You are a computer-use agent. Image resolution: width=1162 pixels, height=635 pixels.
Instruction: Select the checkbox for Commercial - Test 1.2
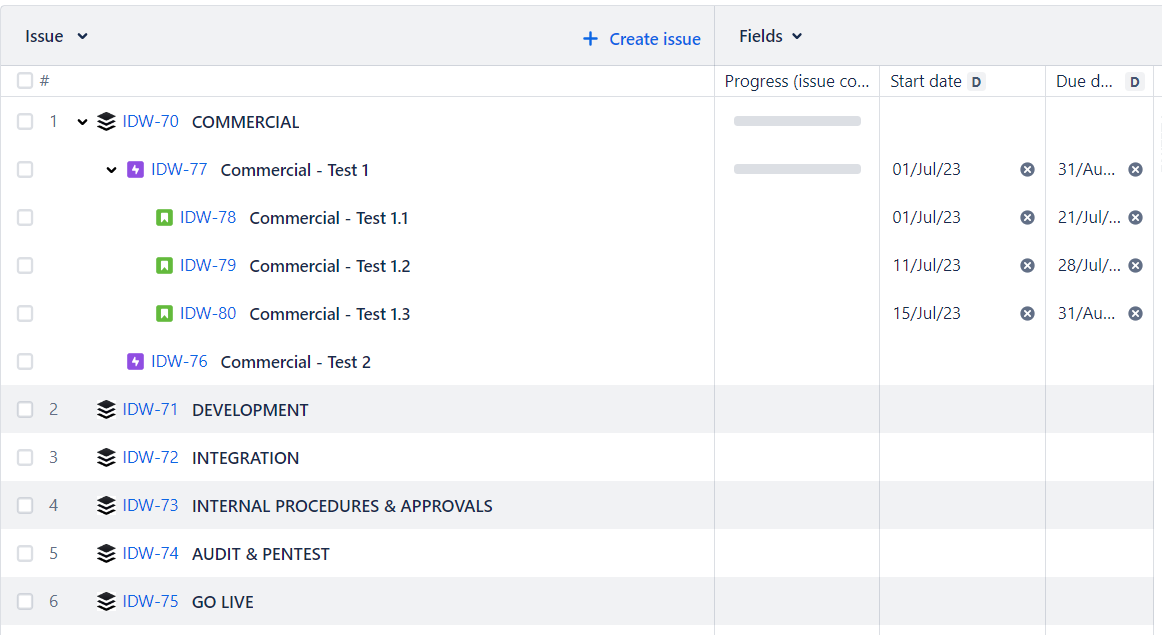(25, 265)
